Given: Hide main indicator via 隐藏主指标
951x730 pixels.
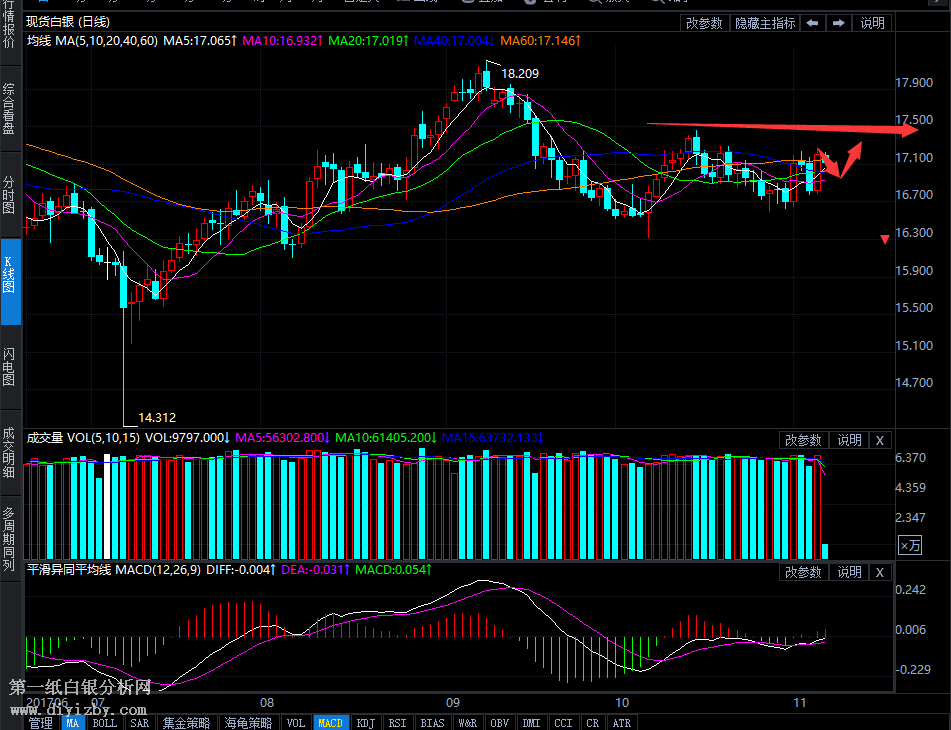Looking at the screenshot, I should pyautogui.click(x=765, y=23).
